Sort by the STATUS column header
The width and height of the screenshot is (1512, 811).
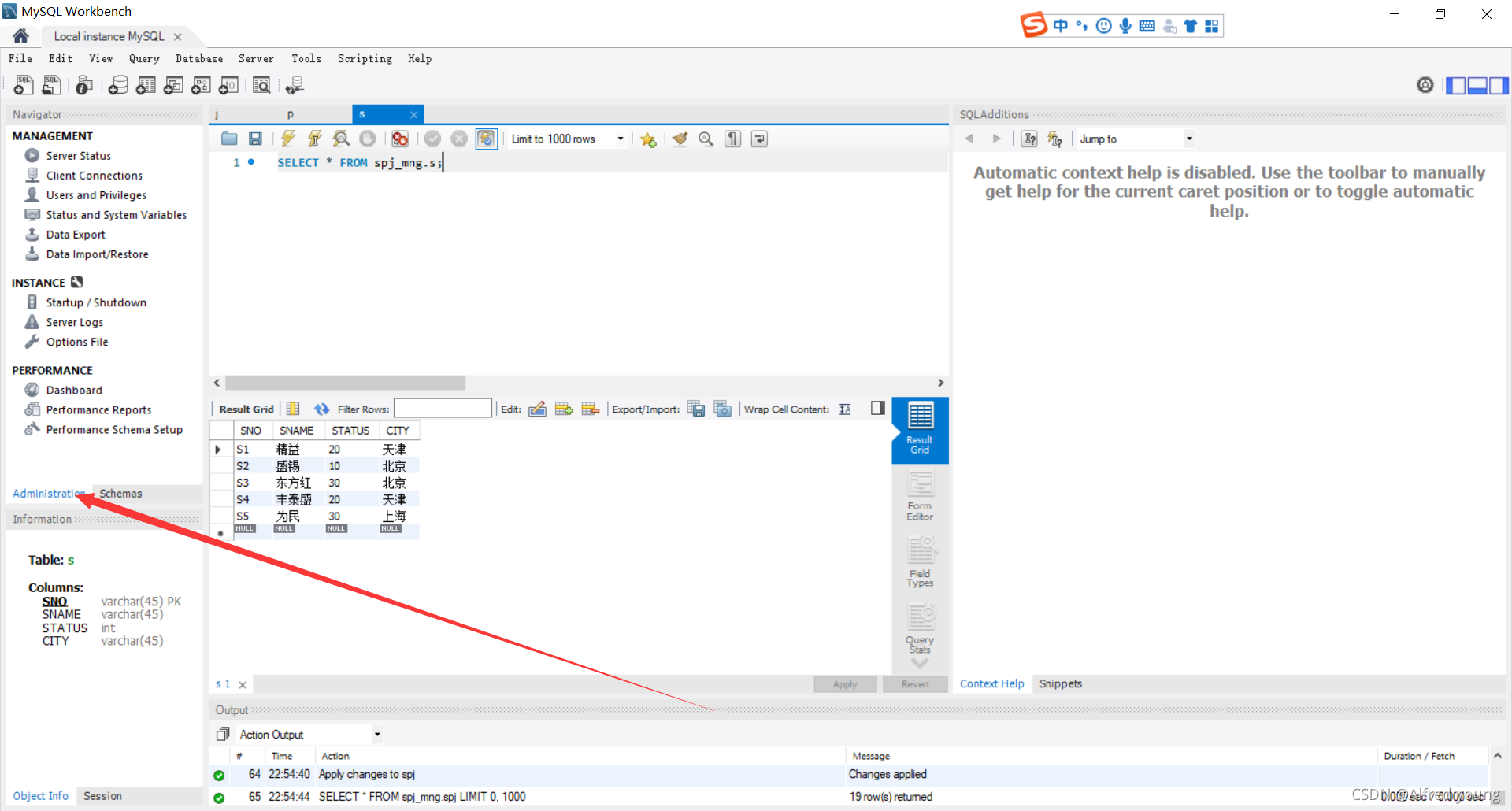(350, 431)
